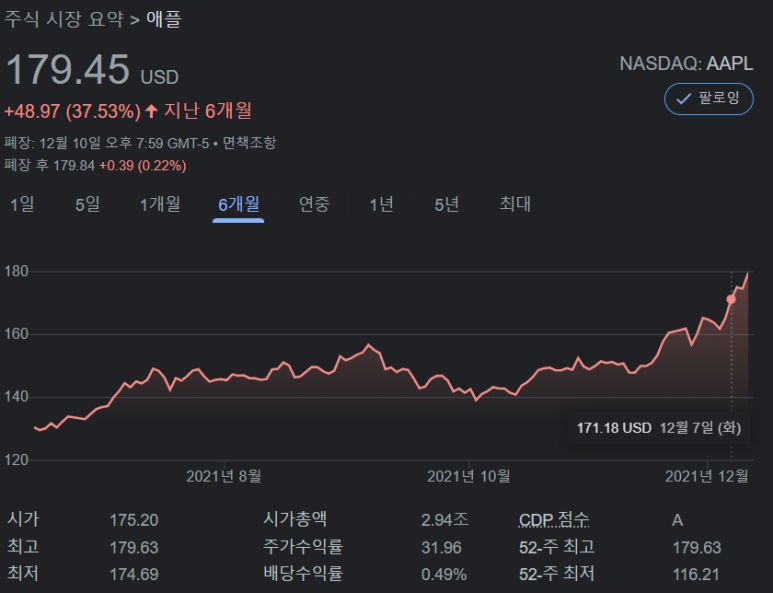Click the 120 y-axis label
The image size is (773, 593).
(x=16, y=460)
